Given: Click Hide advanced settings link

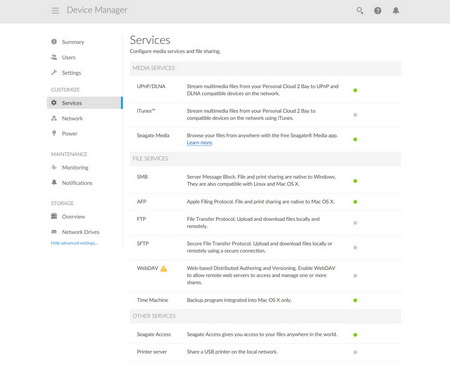Looking at the screenshot, I should (x=74, y=243).
